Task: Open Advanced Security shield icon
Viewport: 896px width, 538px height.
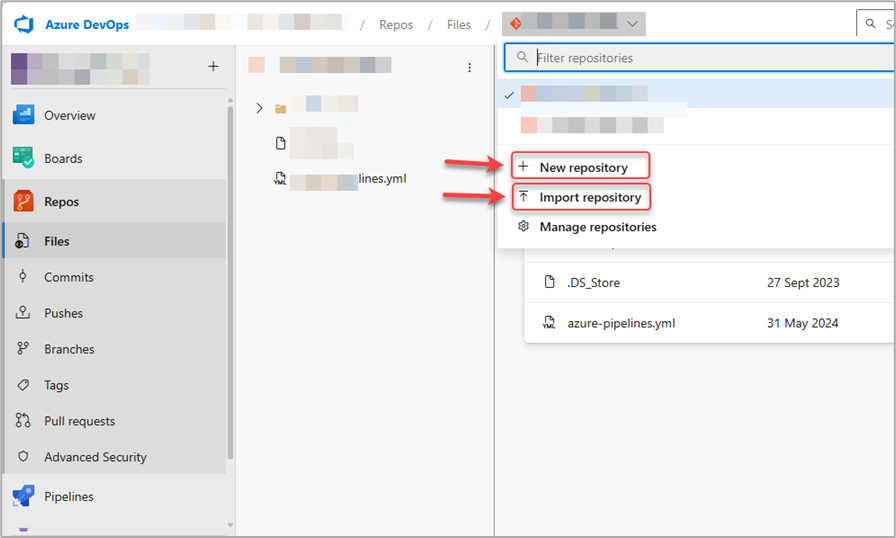Action: coord(23,457)
